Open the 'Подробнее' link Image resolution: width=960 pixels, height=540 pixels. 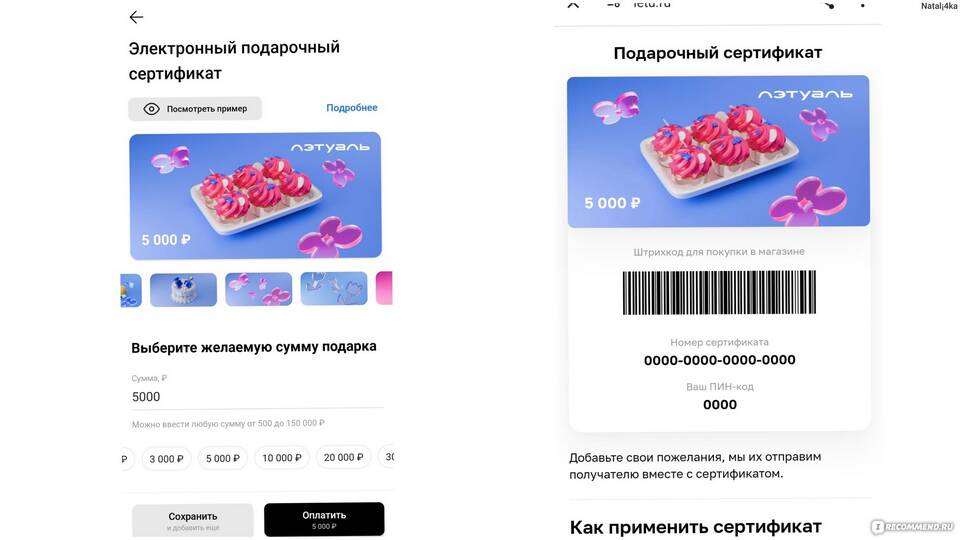click(x=351, y=108)
